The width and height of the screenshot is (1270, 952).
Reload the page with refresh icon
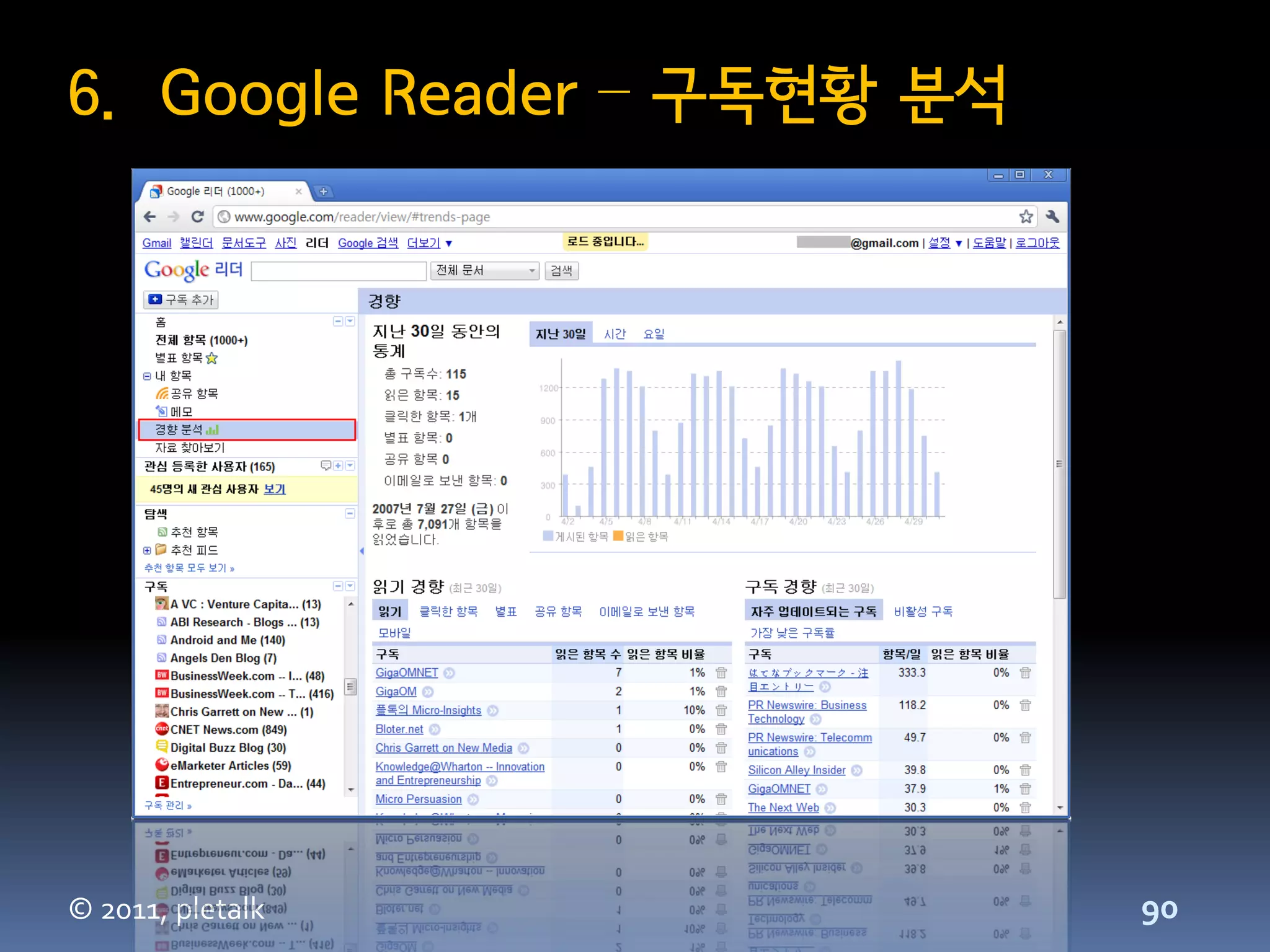tap(198, 217)
